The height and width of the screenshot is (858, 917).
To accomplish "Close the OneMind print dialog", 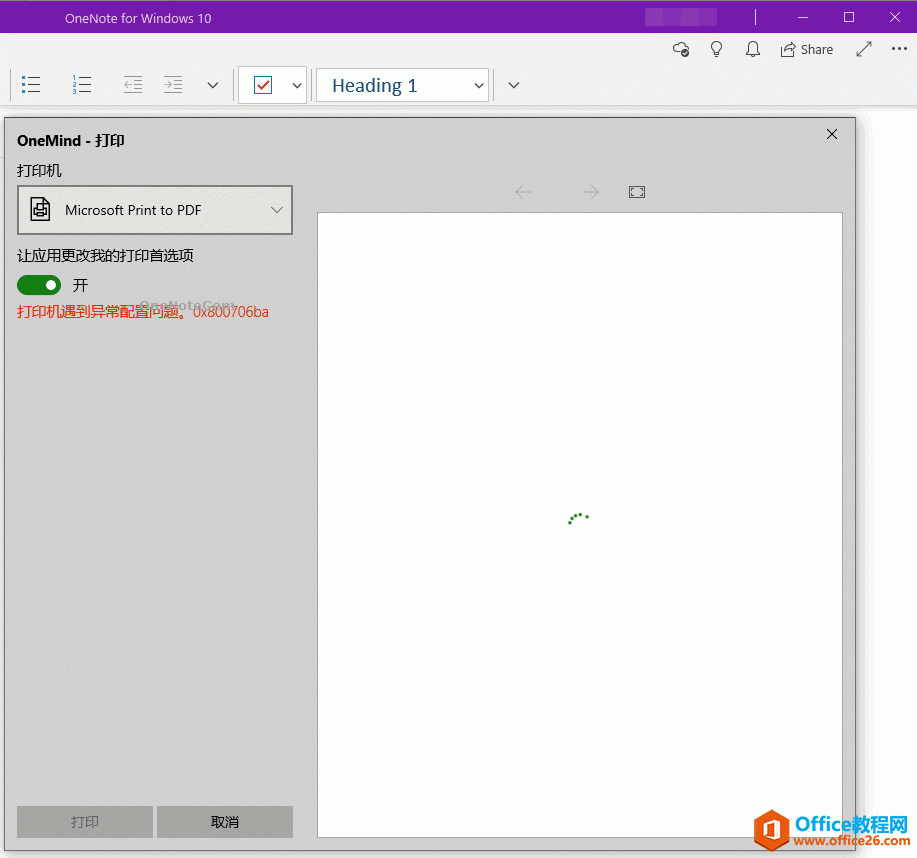I will click(832, 134).
